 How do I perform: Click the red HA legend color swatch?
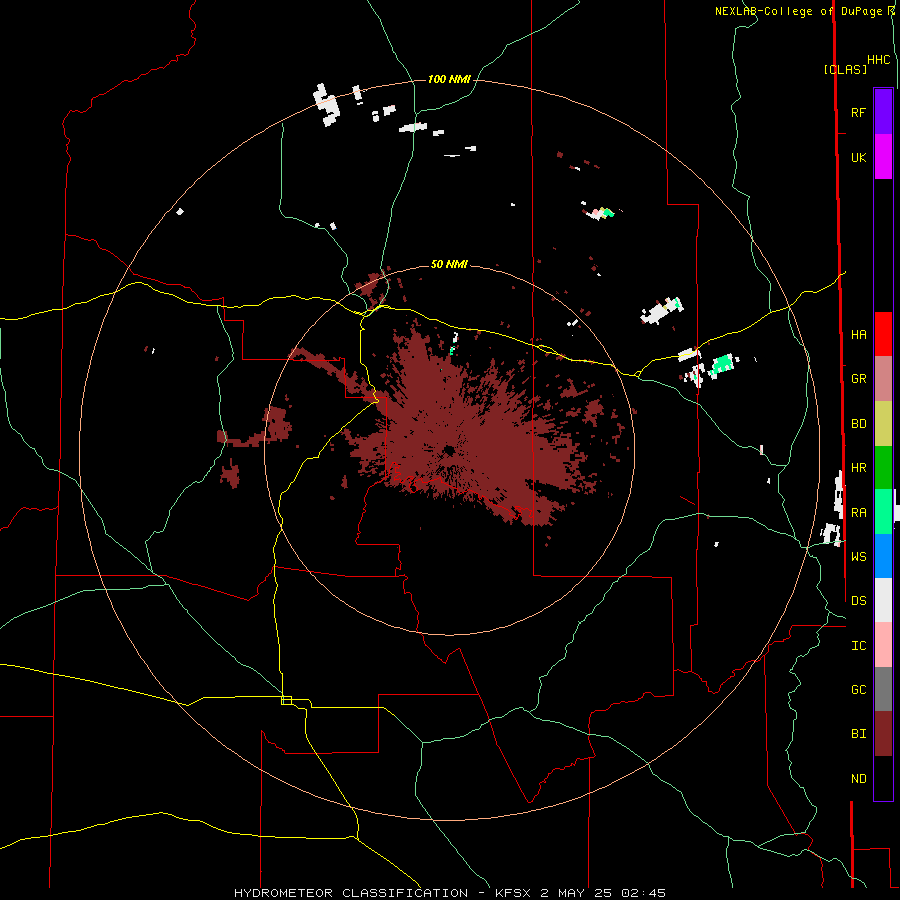(x=883, y=334)
